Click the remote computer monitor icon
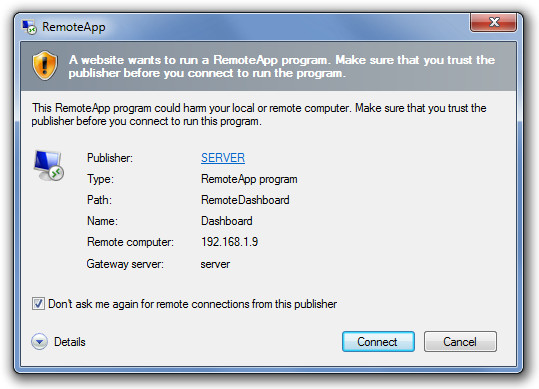 48,166
